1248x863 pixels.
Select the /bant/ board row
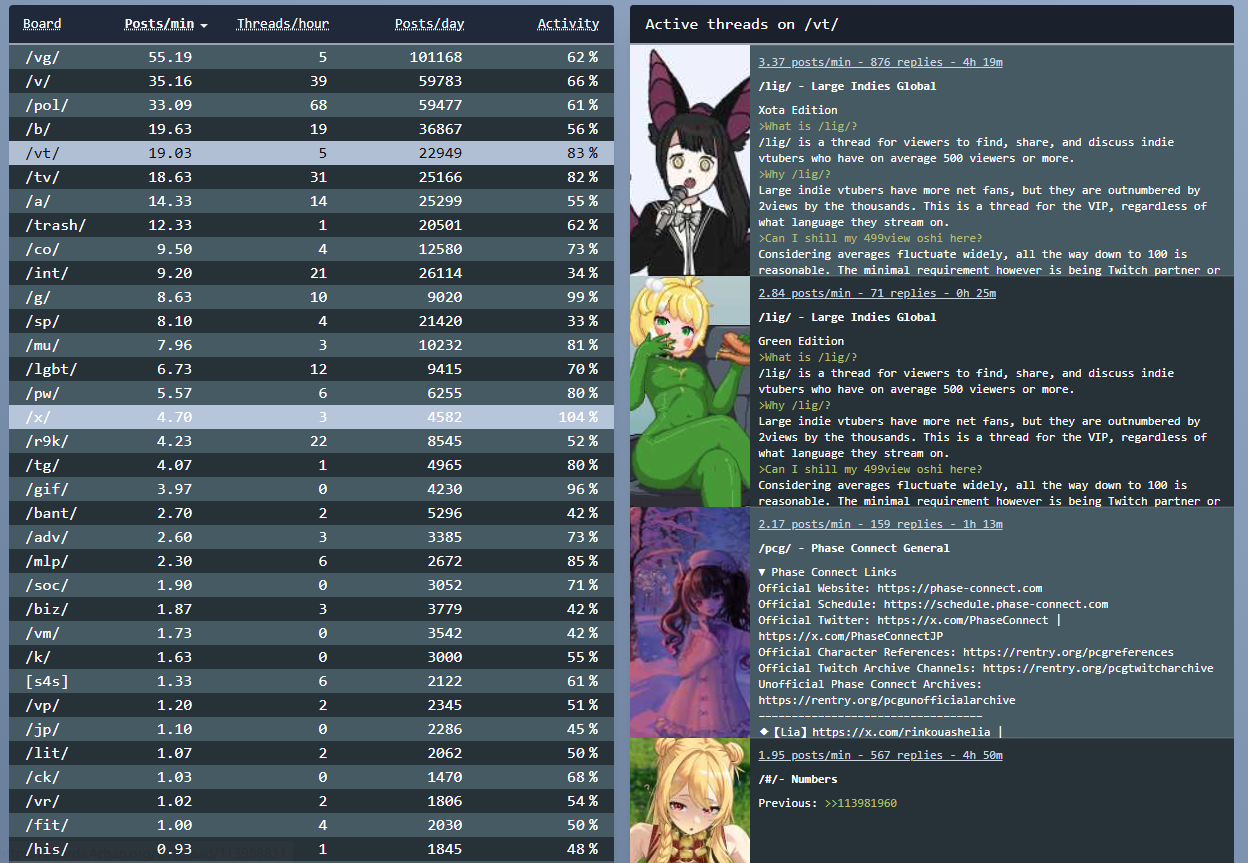pyautogui.click(x=311, y=513)
